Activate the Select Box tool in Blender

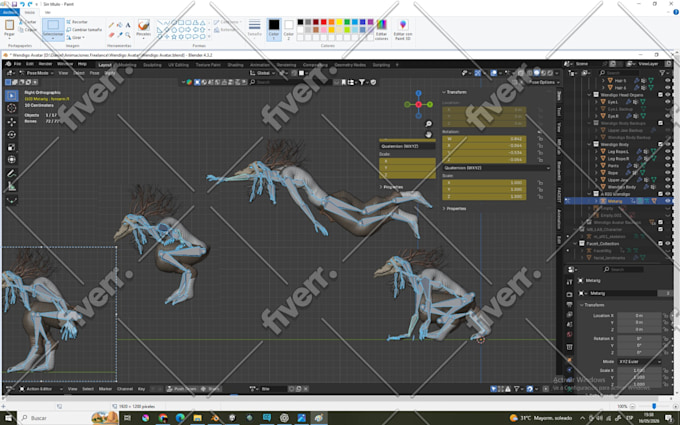pos(12,95)
